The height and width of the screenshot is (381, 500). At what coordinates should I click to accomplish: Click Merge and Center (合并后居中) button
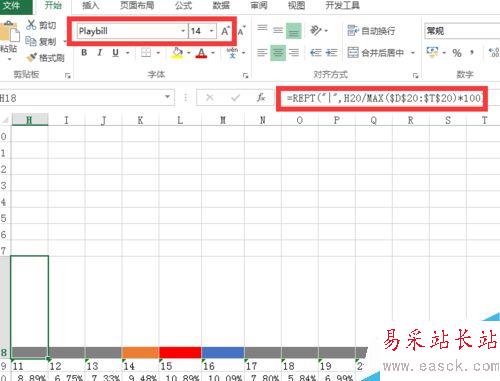click(376, 53)
